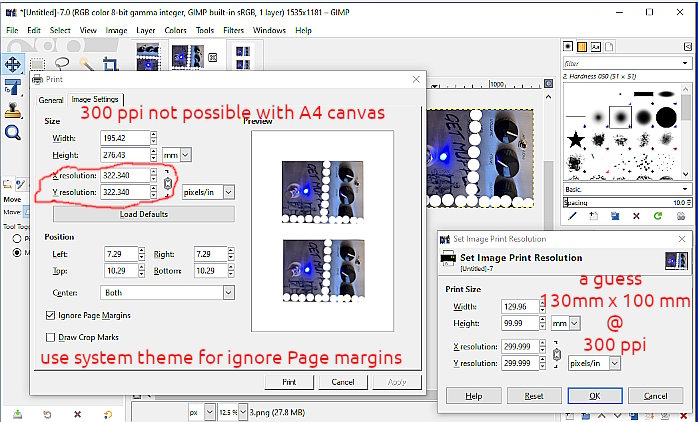This screenshot has height=422, width=698.
Task: Click the Help button
Action: tap(474, 396)
